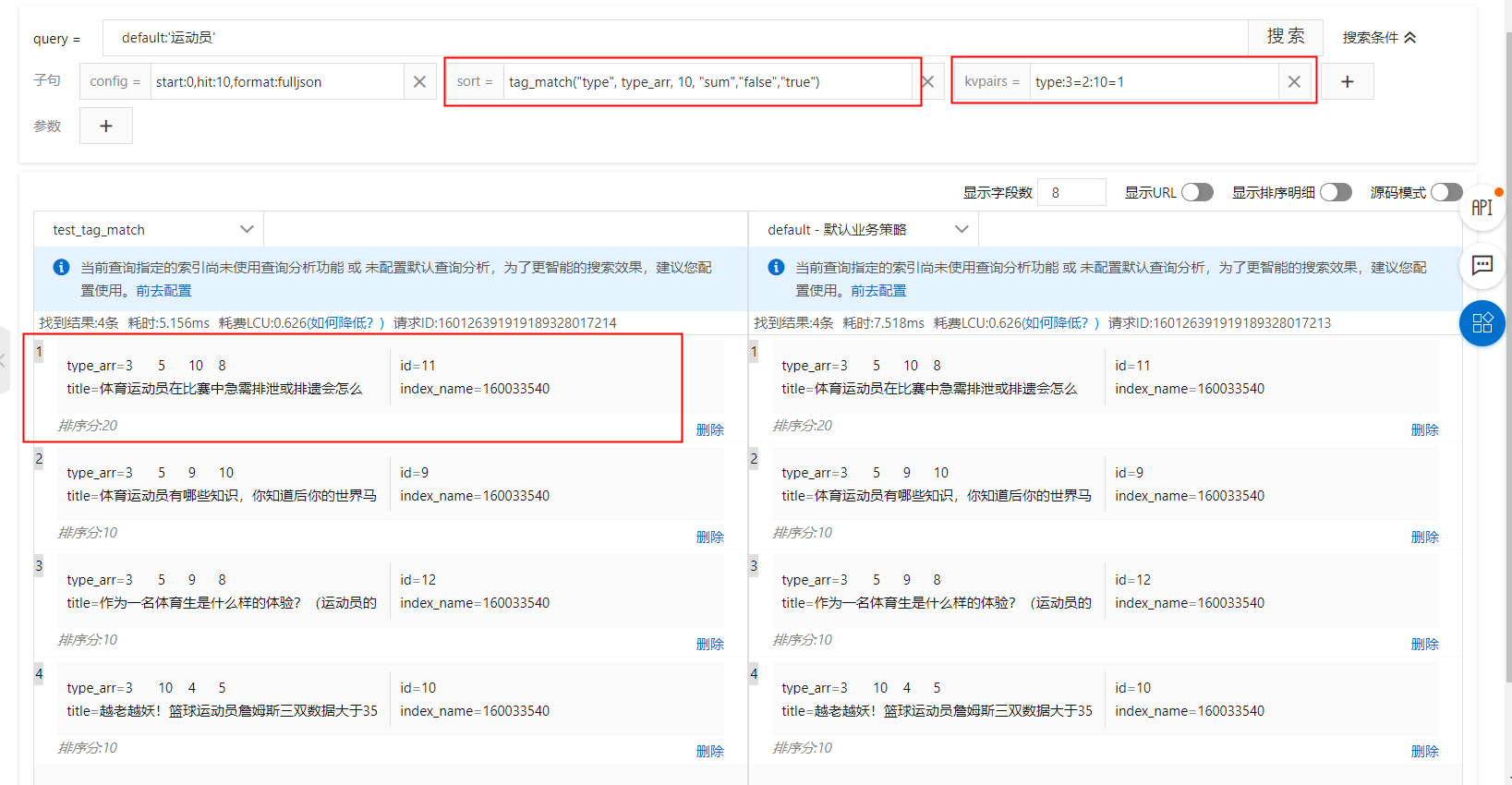Viewport: 1512px width, 785px height.
Task: Click the 搜索 button
Action: 1286,37
